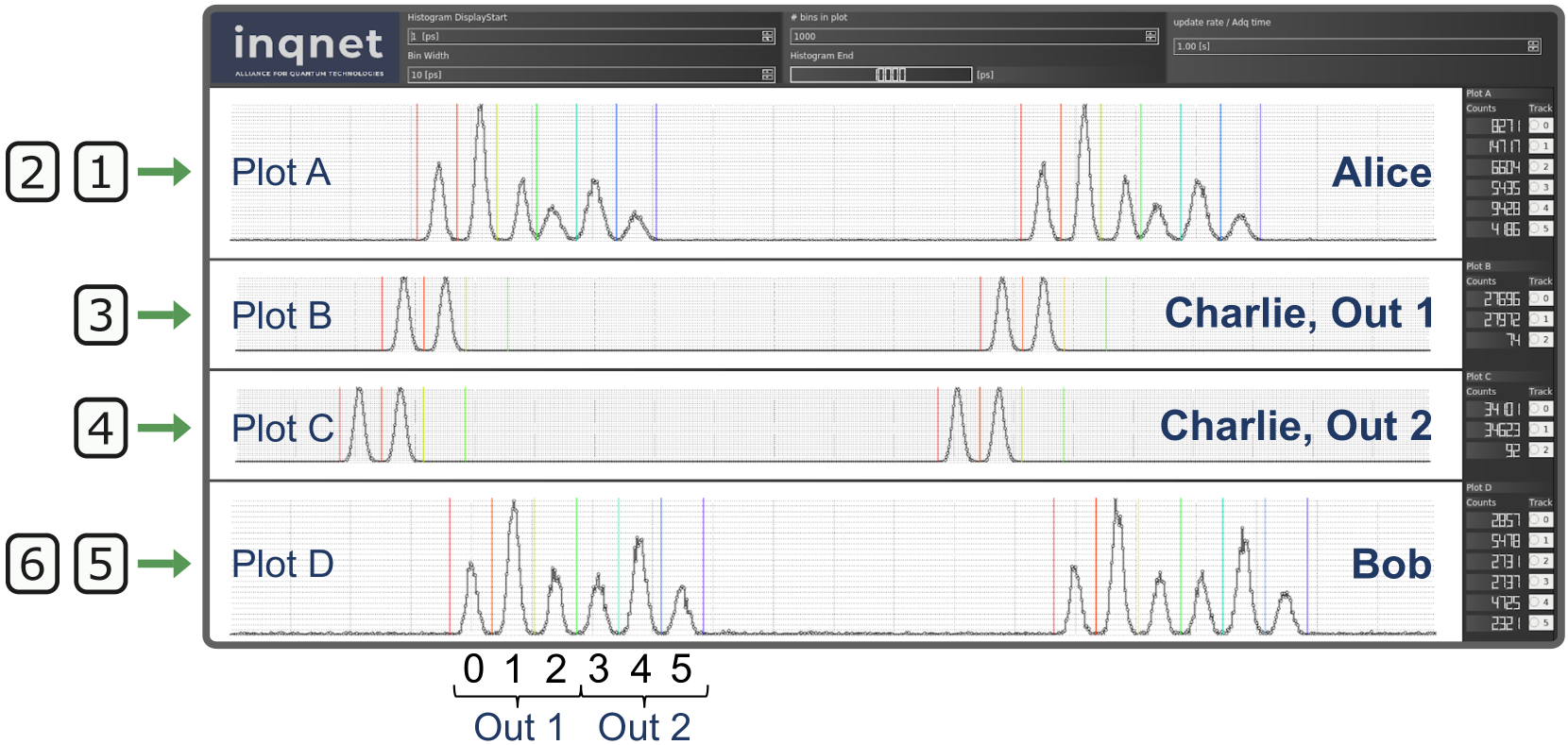1568x745 pixels.
Task: Click the Histogram End value field
Action: pos(880,75)
